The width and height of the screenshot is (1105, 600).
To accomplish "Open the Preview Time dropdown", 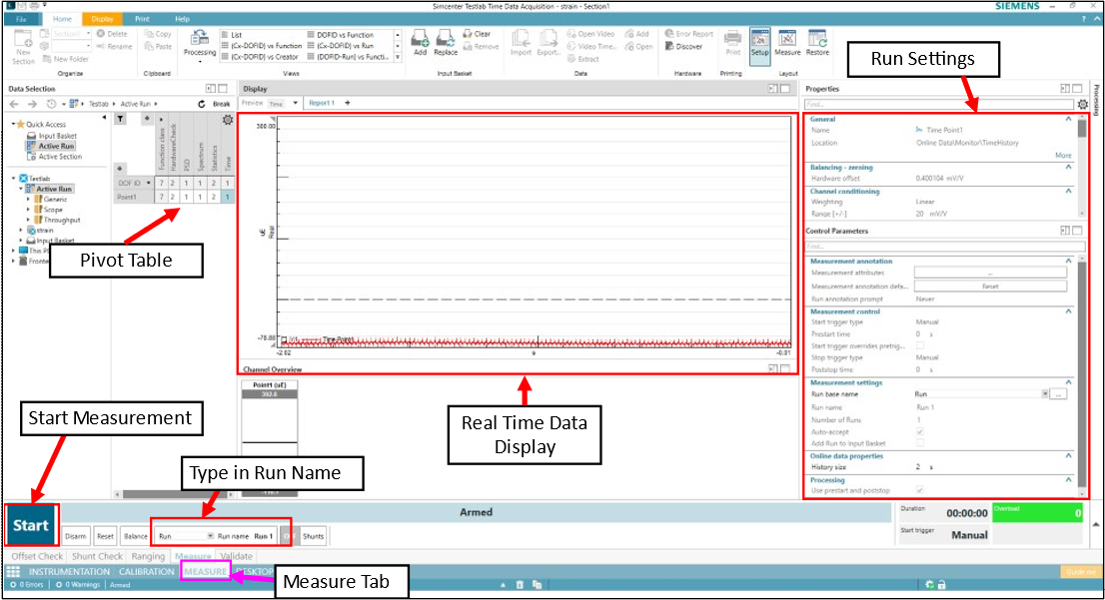I will click(295, 104).
